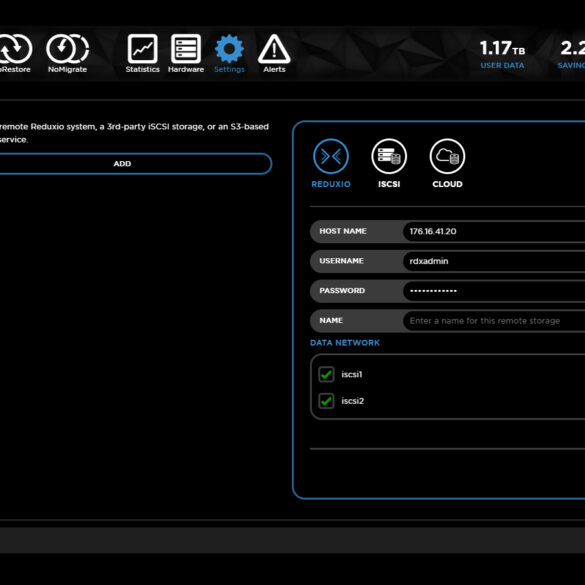585x585 pixels.
Task: Click the USERNAME label
Action: point(341,261)
